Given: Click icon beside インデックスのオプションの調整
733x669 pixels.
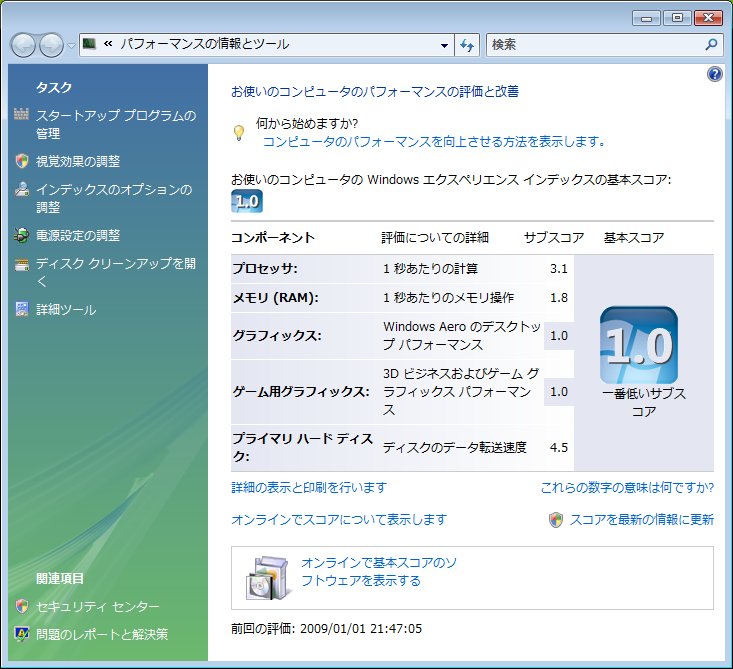Looking at the screenshot, I should [x=22, y=188].
